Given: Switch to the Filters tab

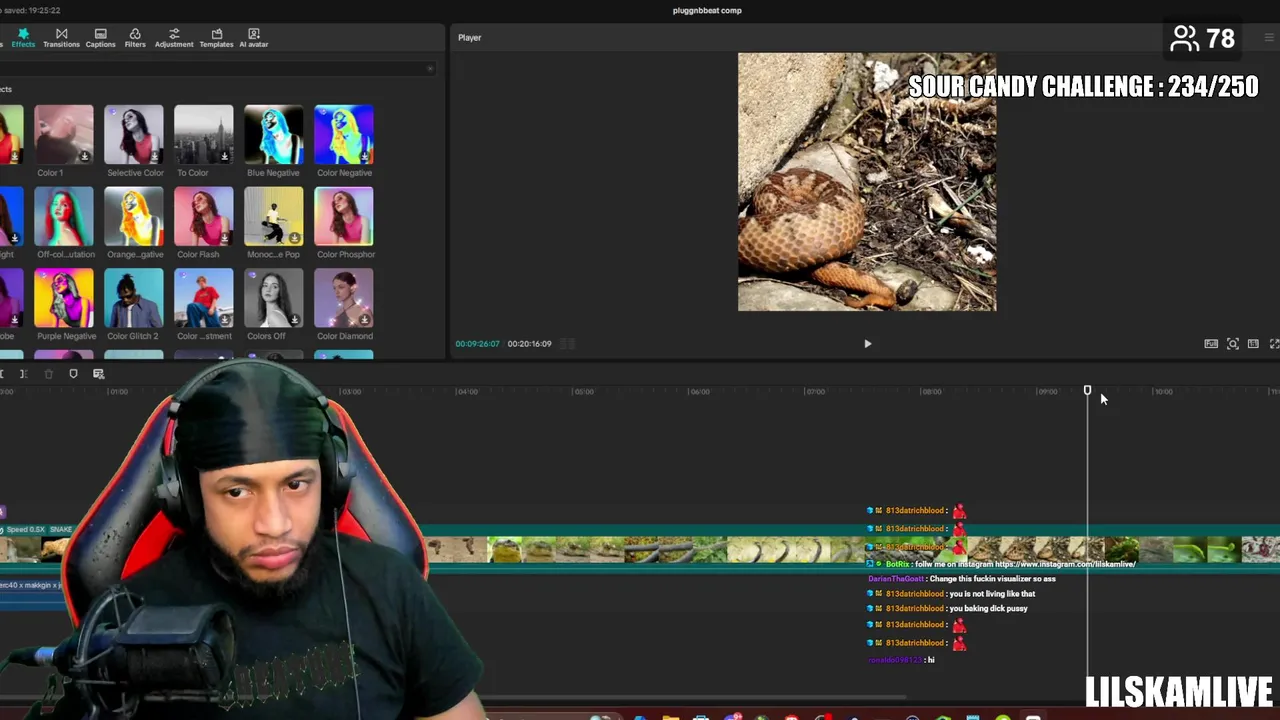Looking at the screenshot, I should [x=135, y=38].
